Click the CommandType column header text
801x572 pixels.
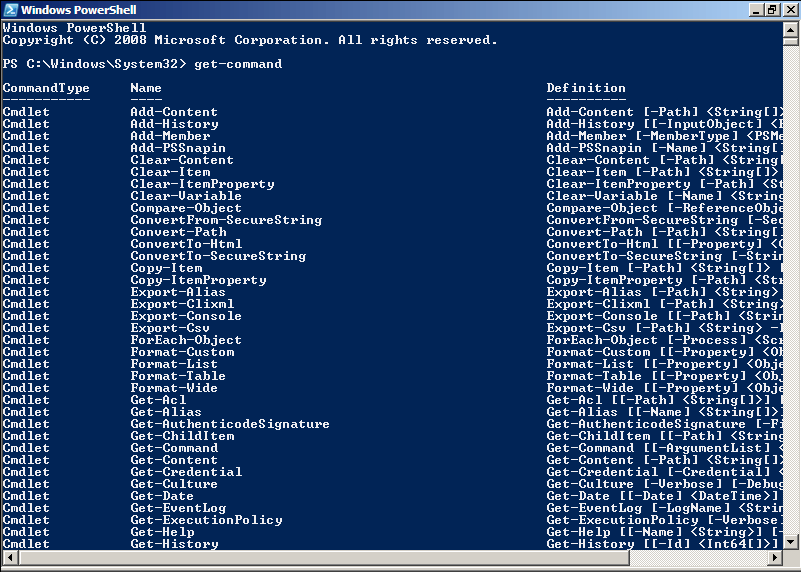[x=46, y=88]
